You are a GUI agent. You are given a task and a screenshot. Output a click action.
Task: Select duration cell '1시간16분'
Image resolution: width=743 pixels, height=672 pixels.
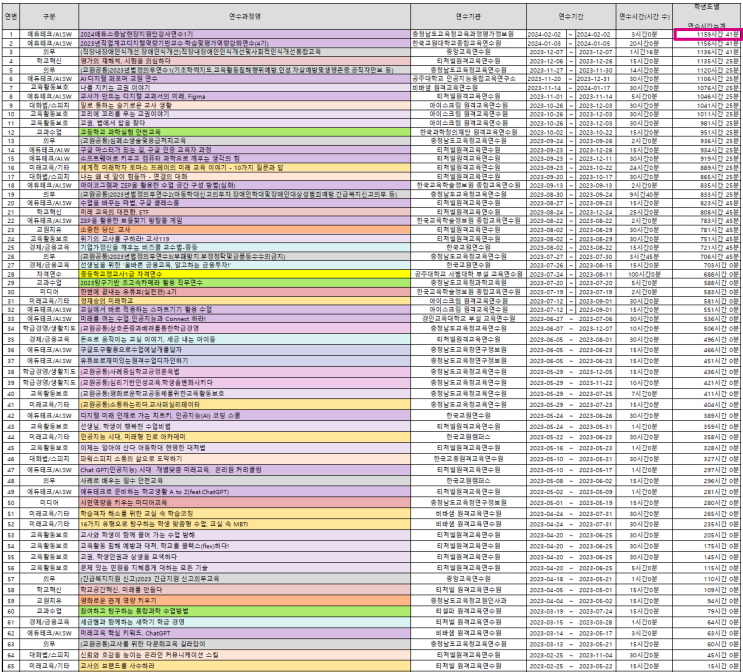tap(644, 52)
